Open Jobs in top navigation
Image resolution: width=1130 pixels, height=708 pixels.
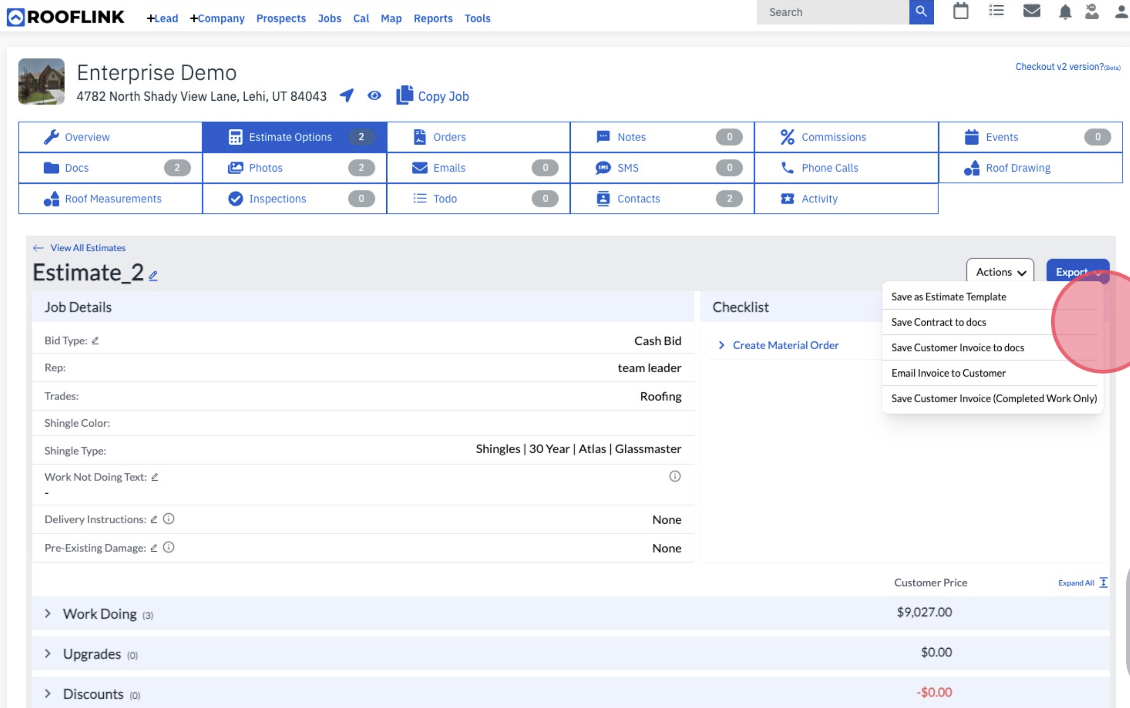tap(329, 18)
